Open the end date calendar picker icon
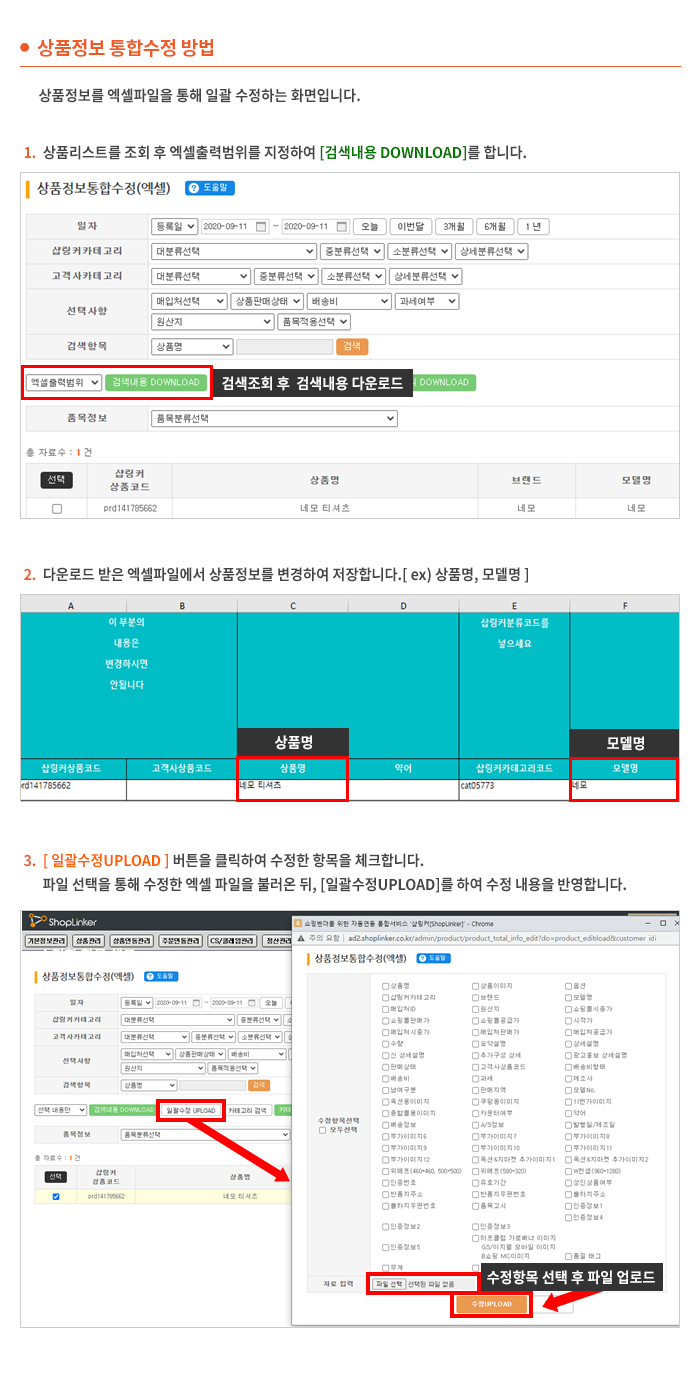 coord(342,226)
